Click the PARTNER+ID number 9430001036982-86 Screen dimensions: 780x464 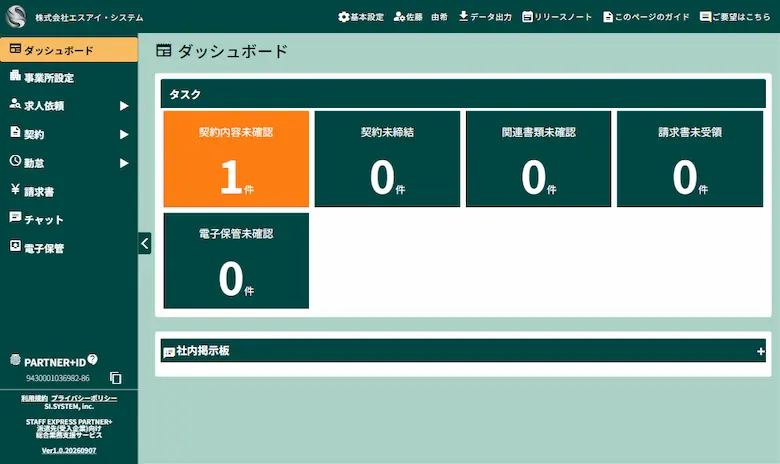coord(58,378)
